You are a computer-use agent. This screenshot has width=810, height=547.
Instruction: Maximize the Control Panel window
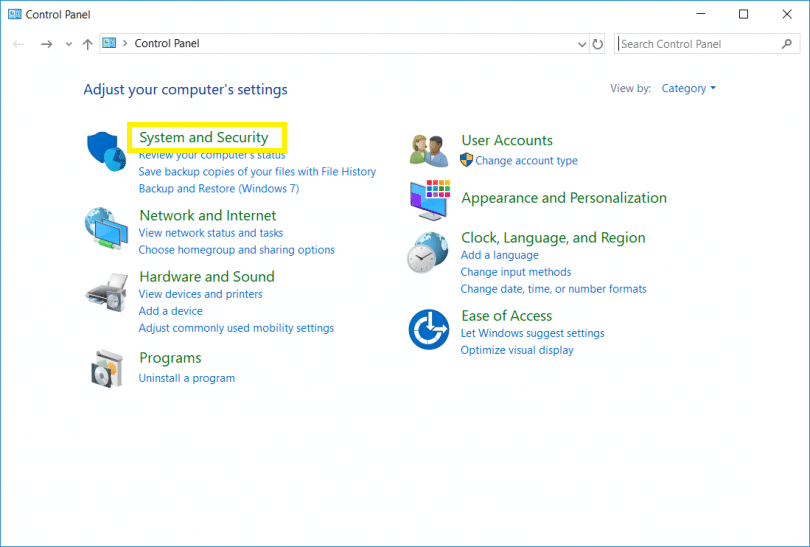click(x=743, y=14)
